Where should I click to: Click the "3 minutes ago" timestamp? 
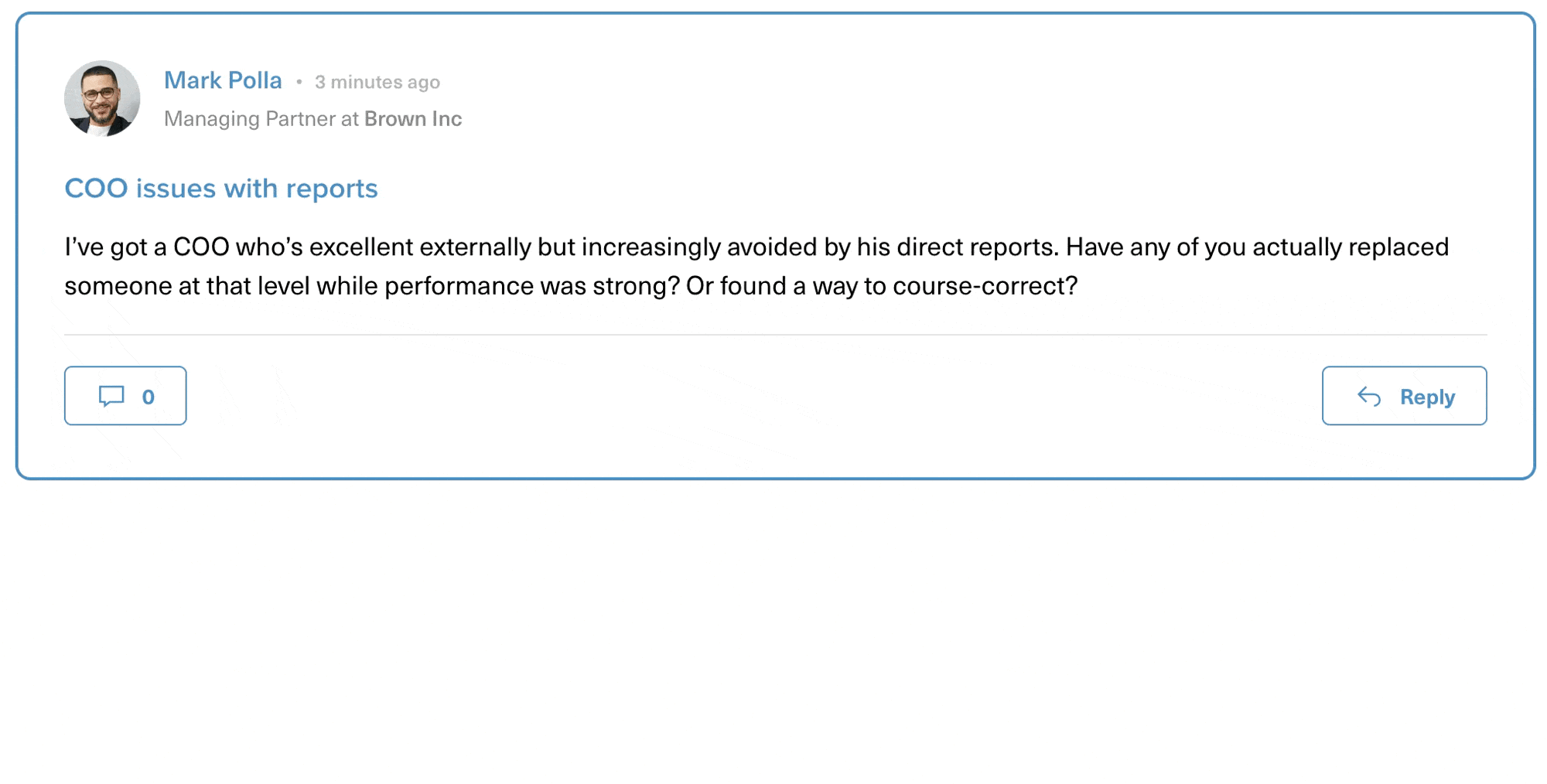coord(377,82)
